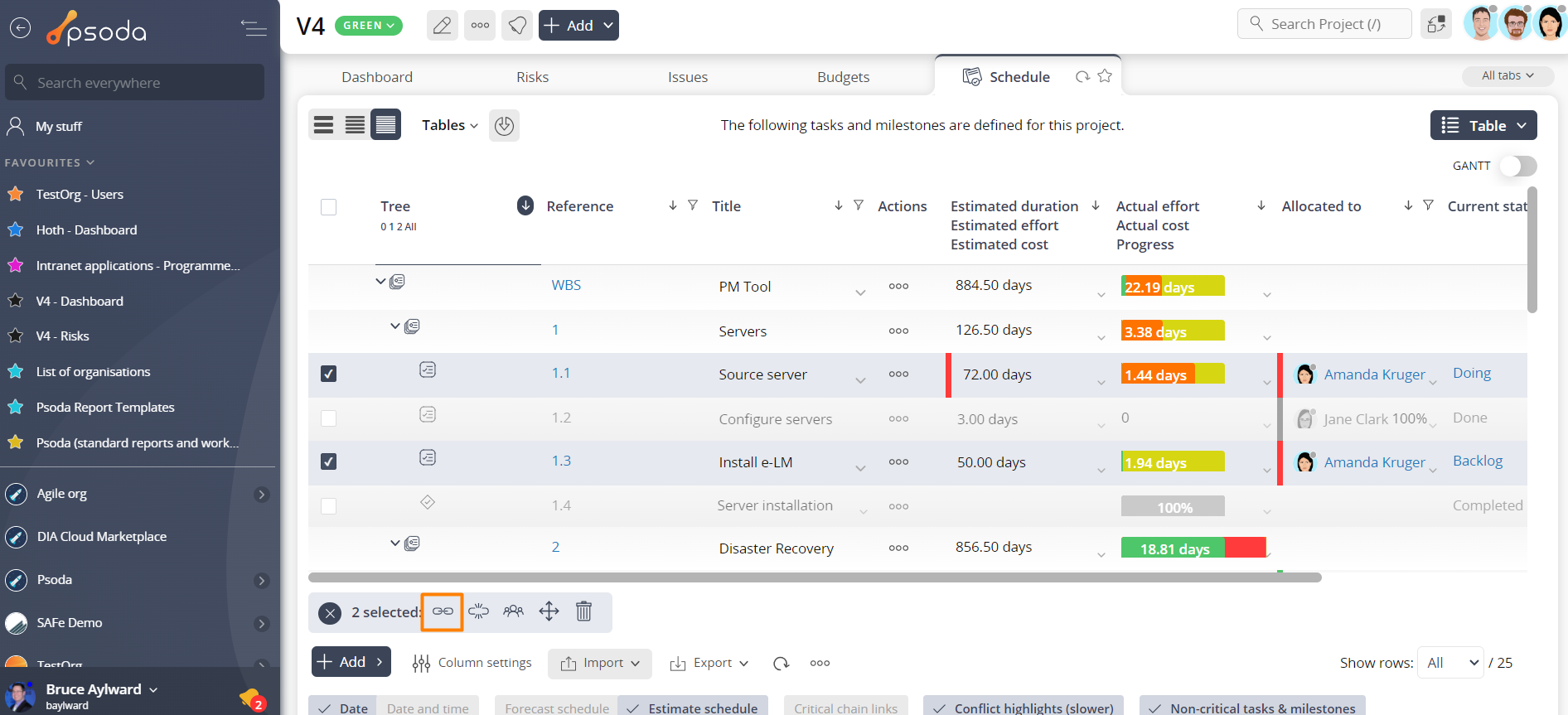The width and height of the screenshot is (1568, 715).
Task: Open the GREEN status dropdown
Action: [369, 26]
